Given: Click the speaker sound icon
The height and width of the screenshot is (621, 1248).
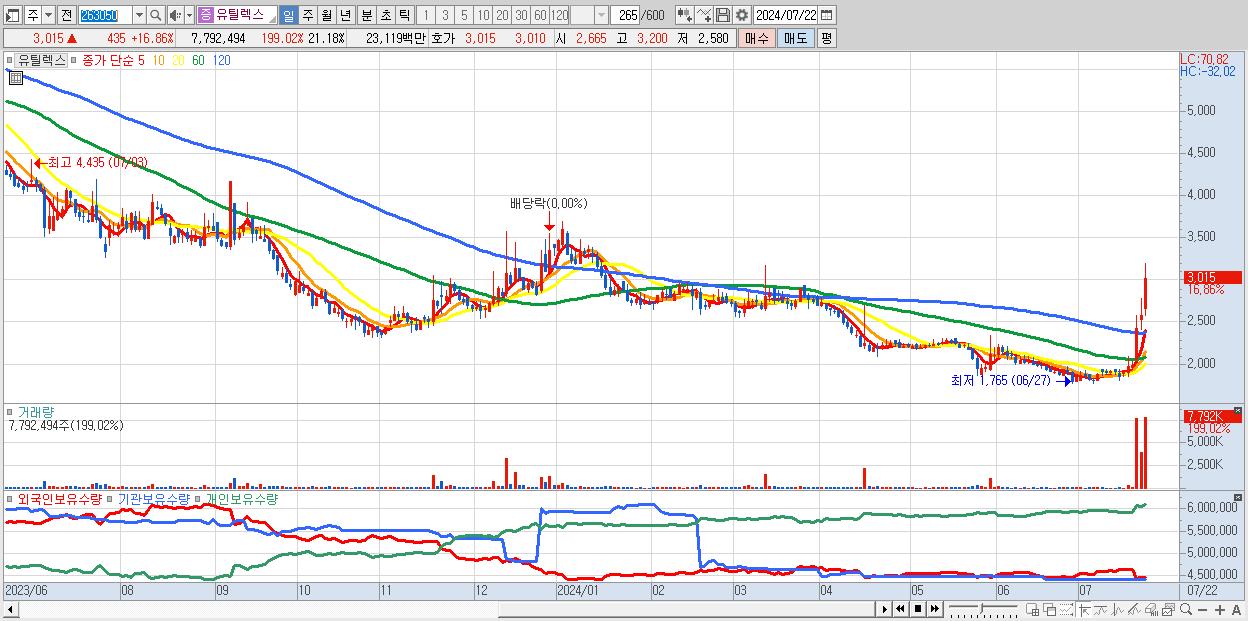Looking at the screenshot, I should coord(174,15).
